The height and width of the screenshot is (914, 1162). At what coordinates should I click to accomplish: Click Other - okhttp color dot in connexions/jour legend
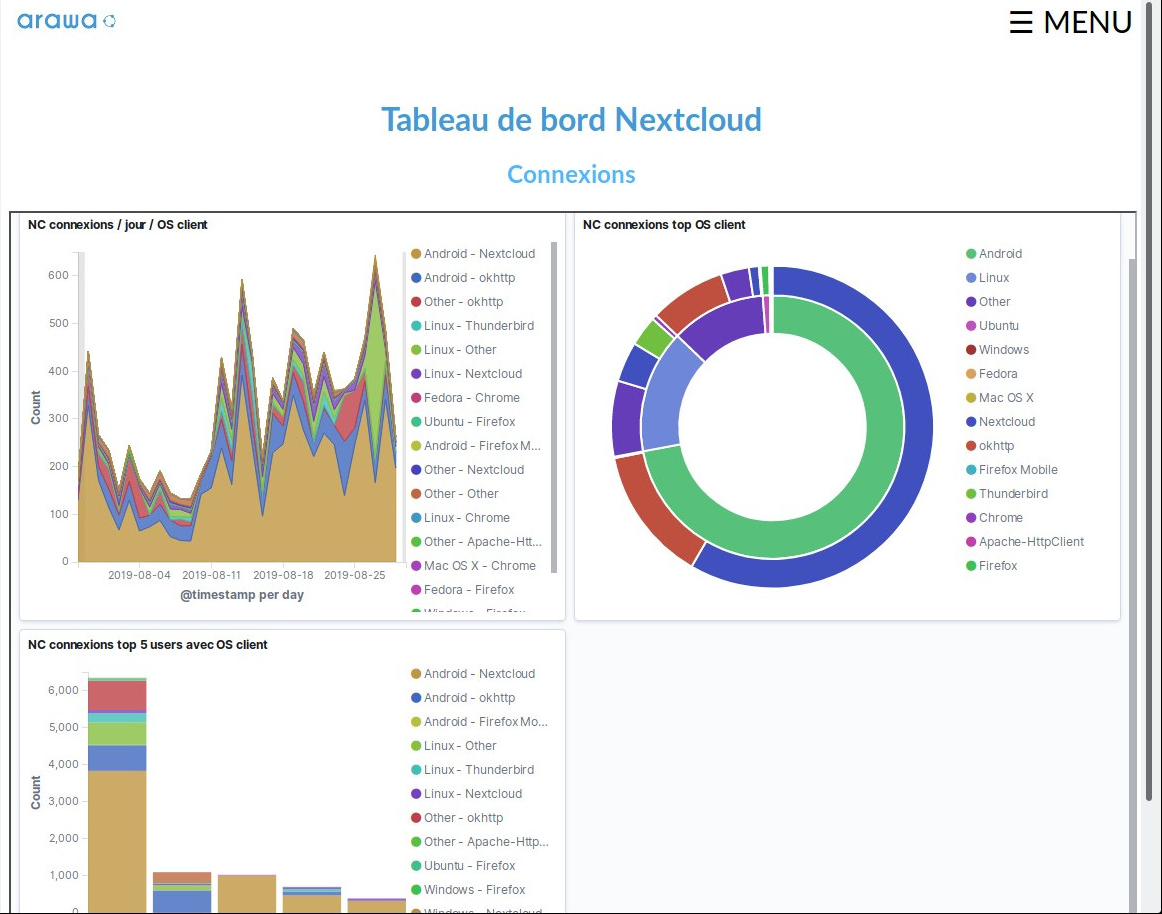(416, 302)
